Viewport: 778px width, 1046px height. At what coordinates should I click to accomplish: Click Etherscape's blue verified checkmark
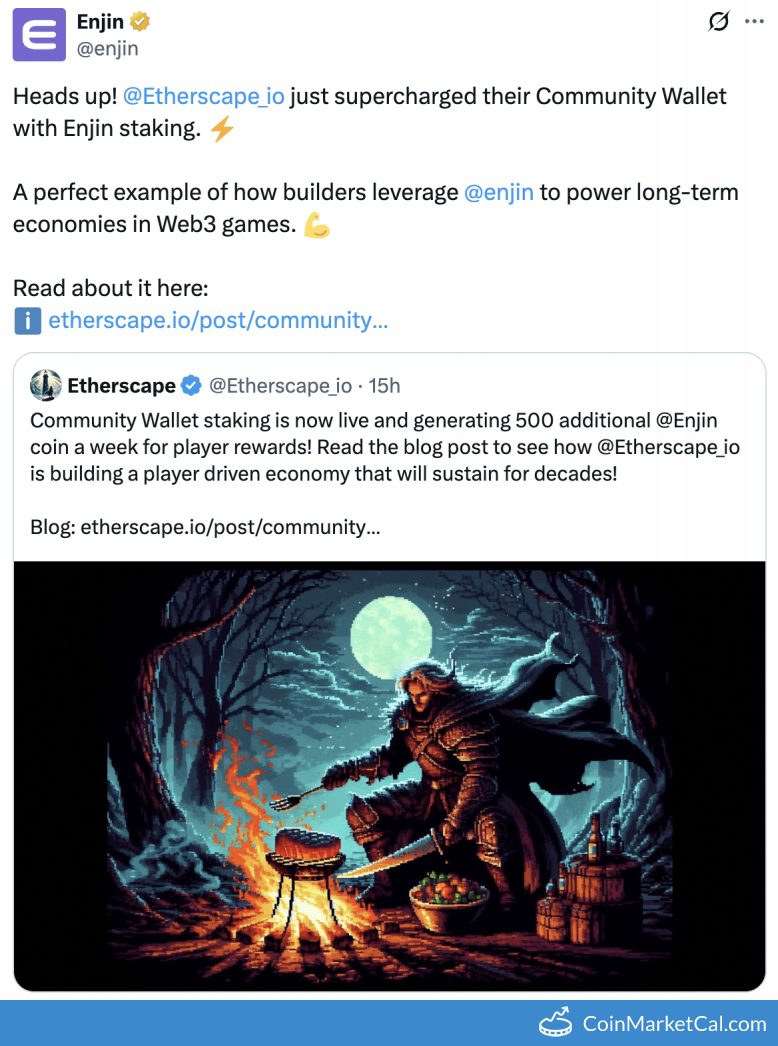click(192, 385)
